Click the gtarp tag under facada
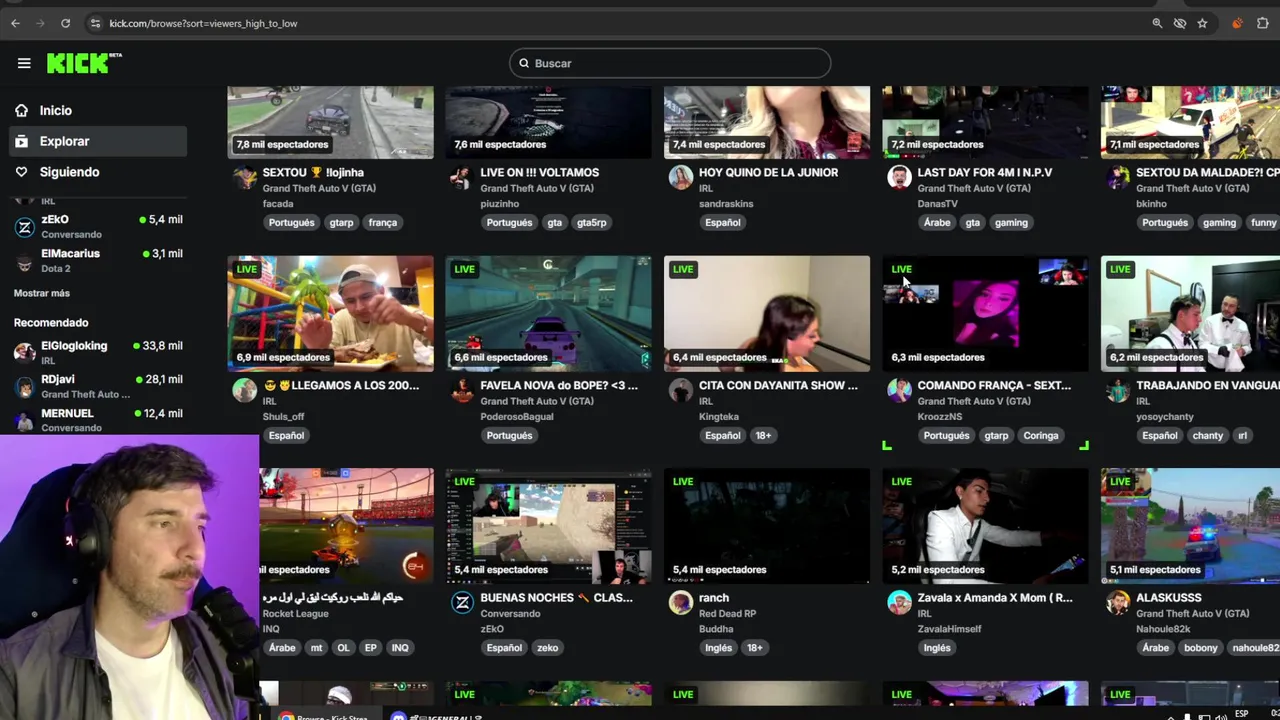This screenshot has width=1280, height=720. tap(342, 222)
